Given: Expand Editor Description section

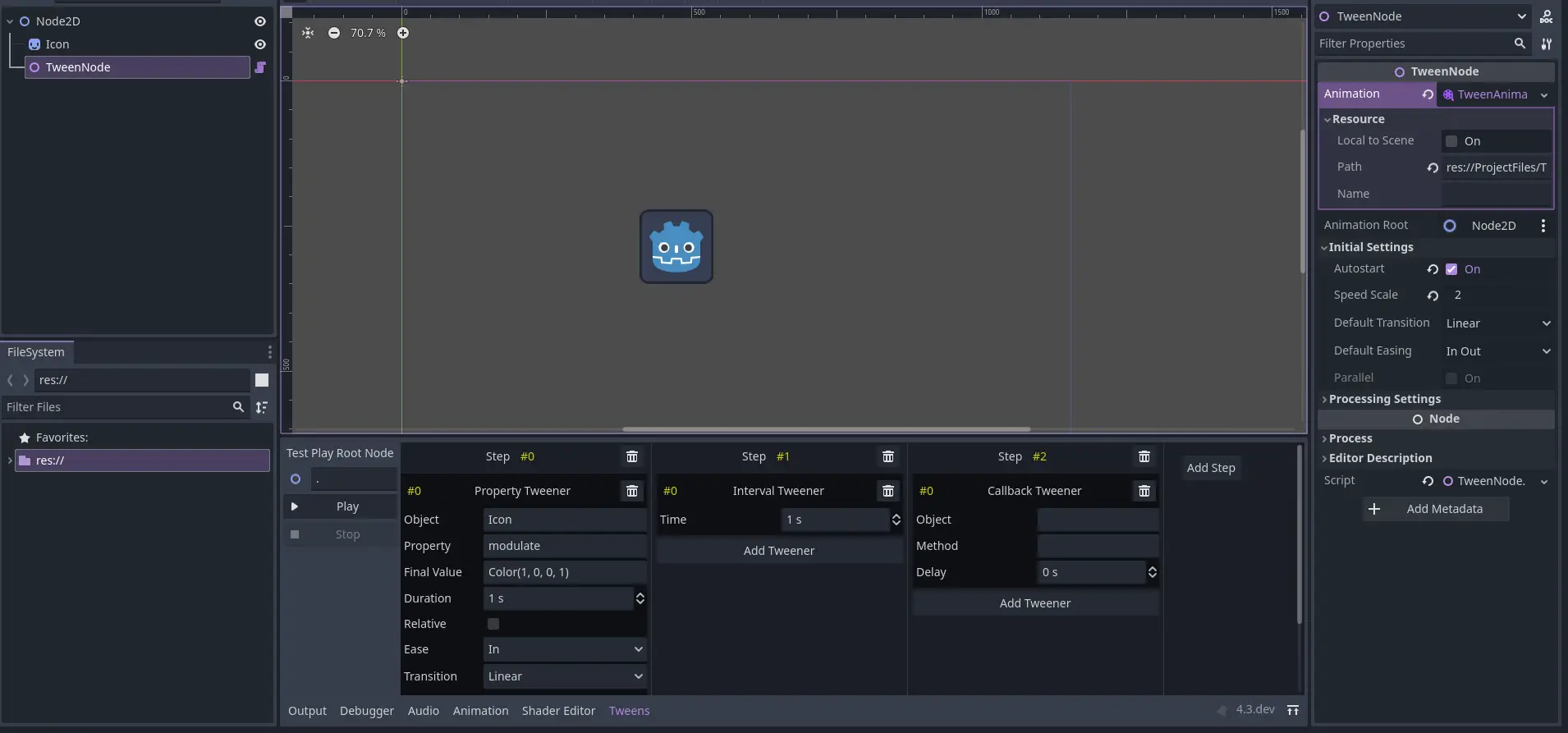Looking at the screenshot, I should (1324, 459).
